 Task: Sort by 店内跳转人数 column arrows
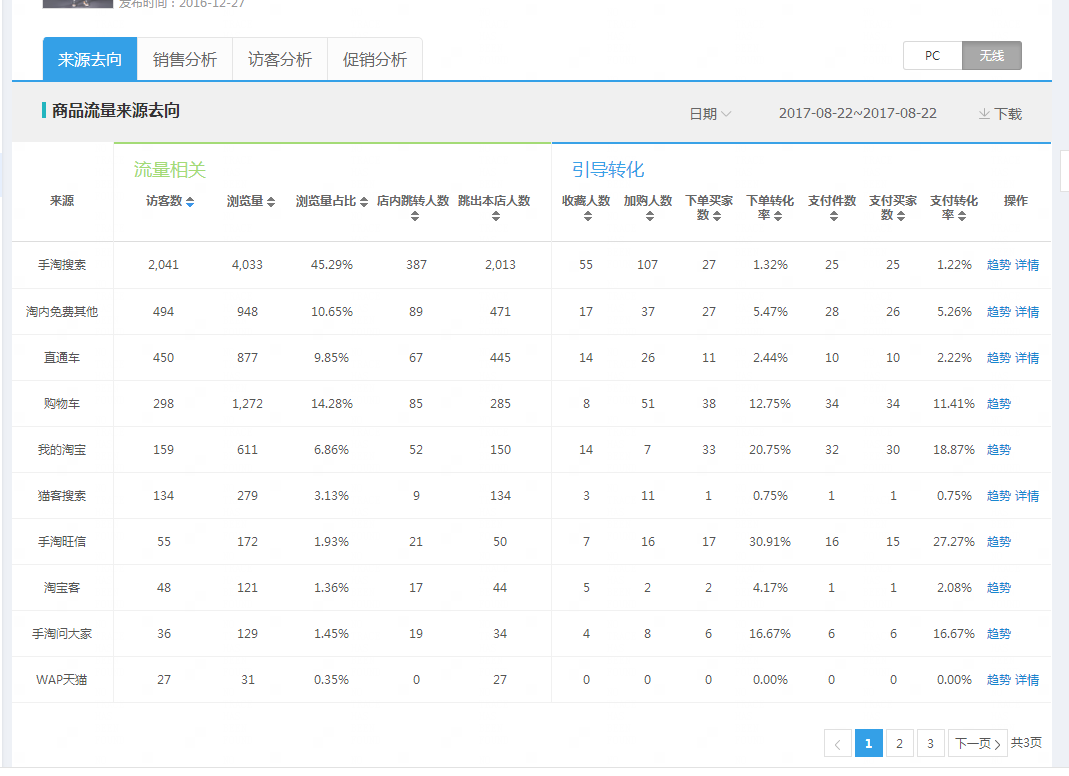[415, 216]
